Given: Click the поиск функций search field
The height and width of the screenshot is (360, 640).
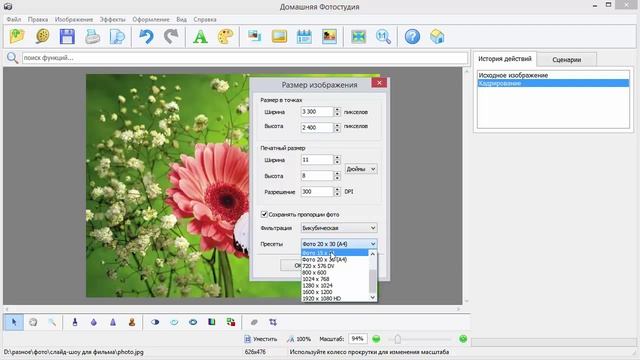Looking at the screenshot, I should coord(244,58).
